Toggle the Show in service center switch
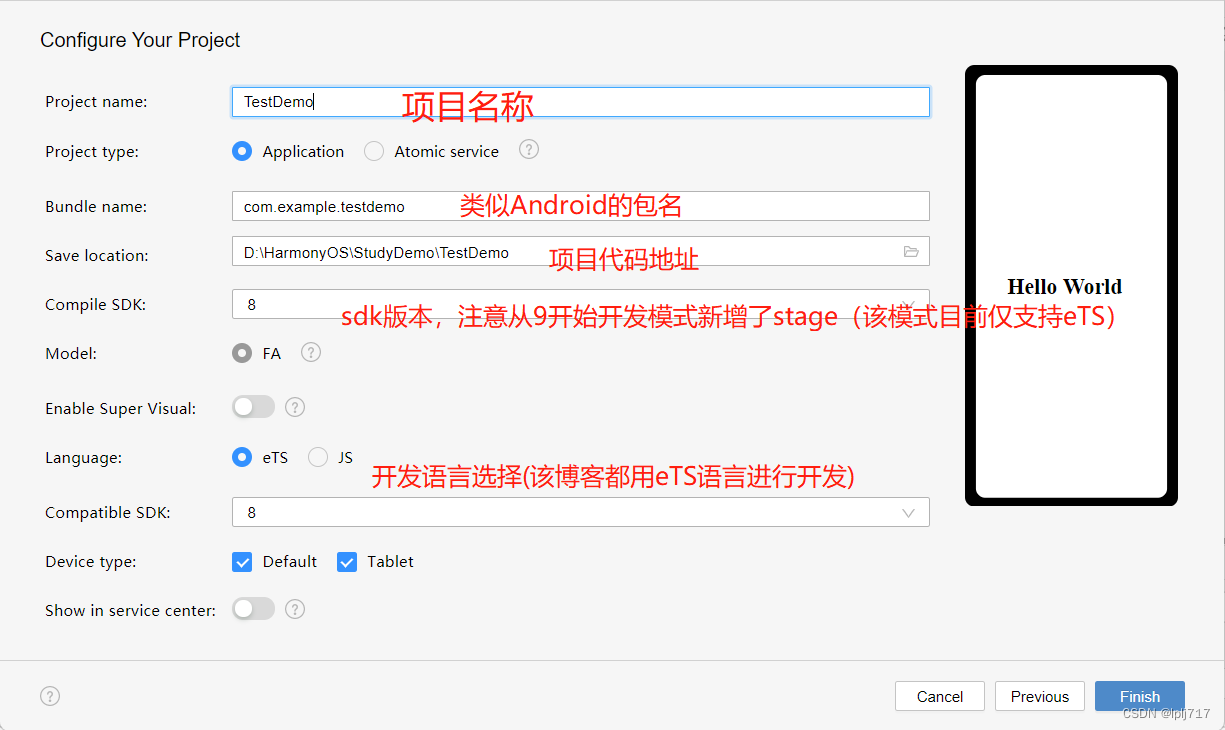This screenshot has height=730, width=1225. click(x=253, y=609)
